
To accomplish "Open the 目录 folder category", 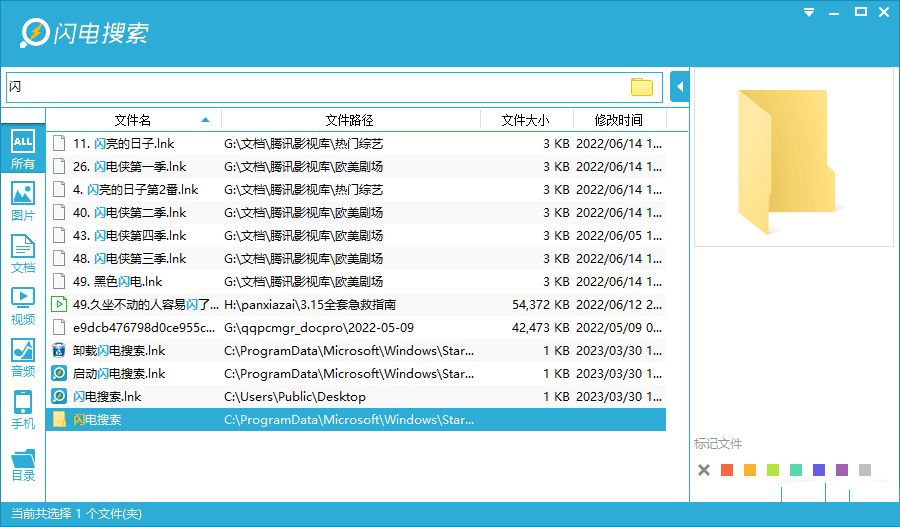I will (22, 465).
